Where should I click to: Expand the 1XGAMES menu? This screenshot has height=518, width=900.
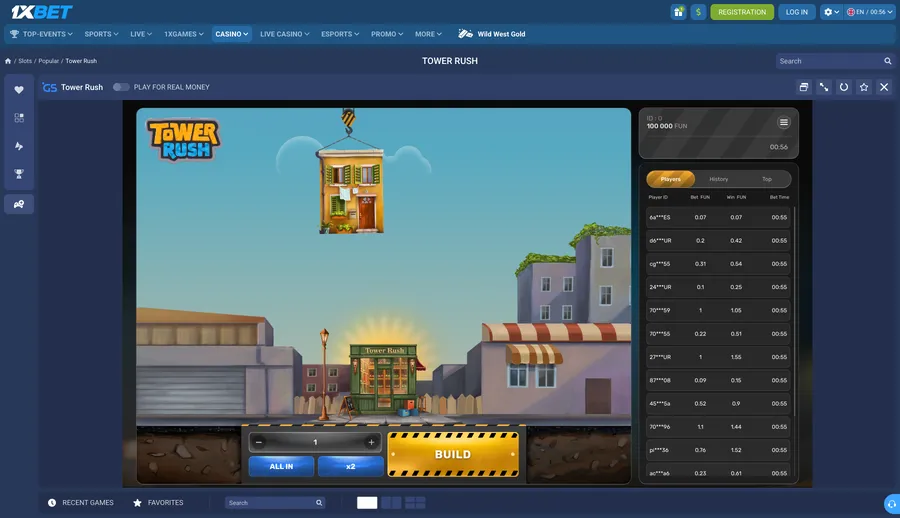click(x=184, y=34)
